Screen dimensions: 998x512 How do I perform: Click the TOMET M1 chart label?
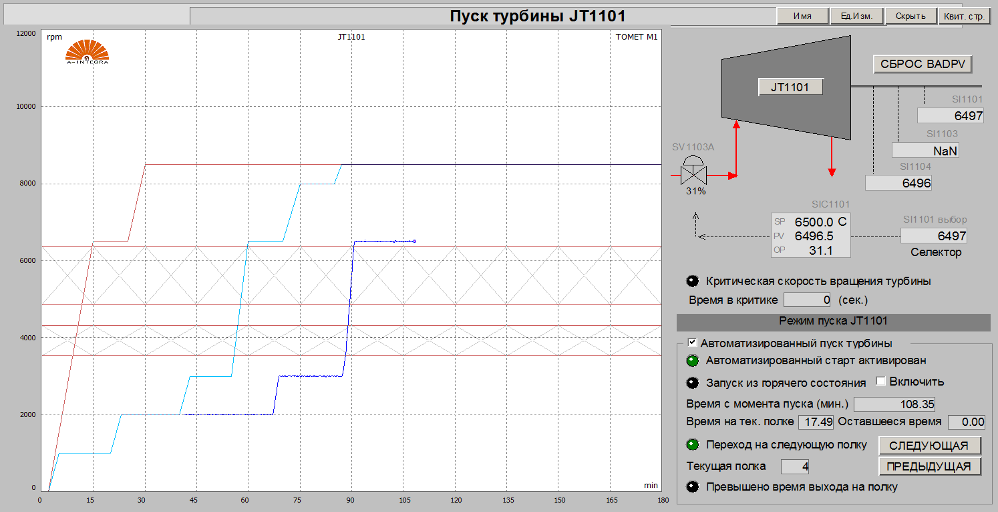coord(636,37)
